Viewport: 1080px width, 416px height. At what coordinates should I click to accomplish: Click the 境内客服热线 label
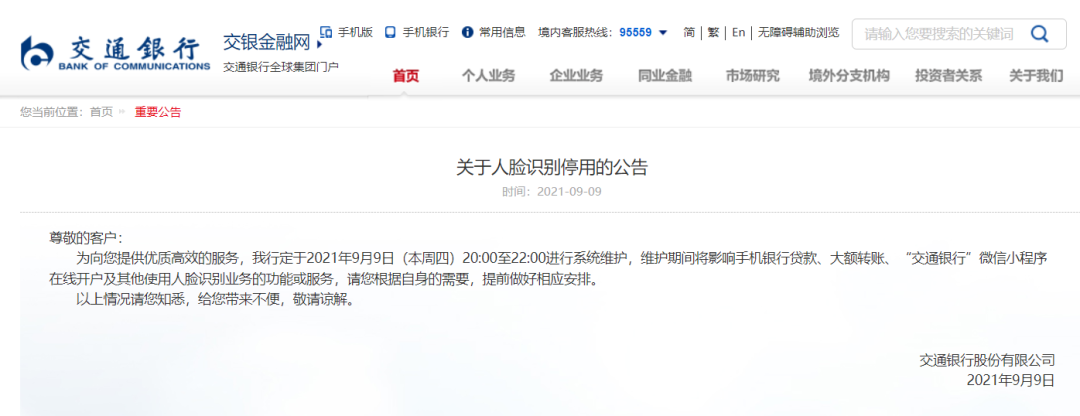coord(575,32)
